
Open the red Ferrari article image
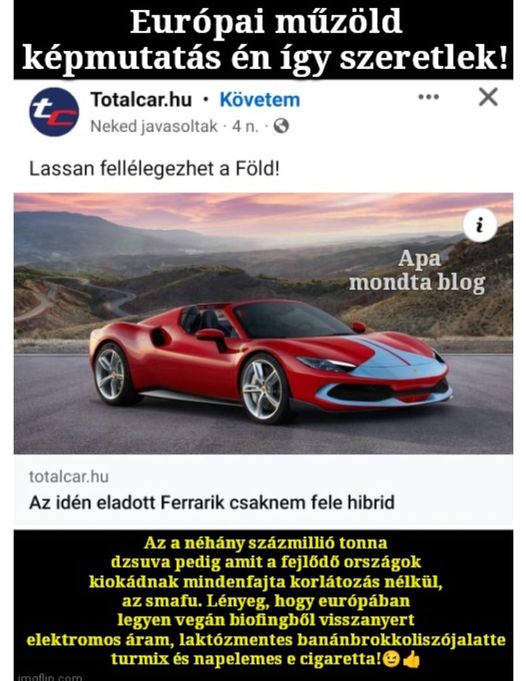click(263, 324)
